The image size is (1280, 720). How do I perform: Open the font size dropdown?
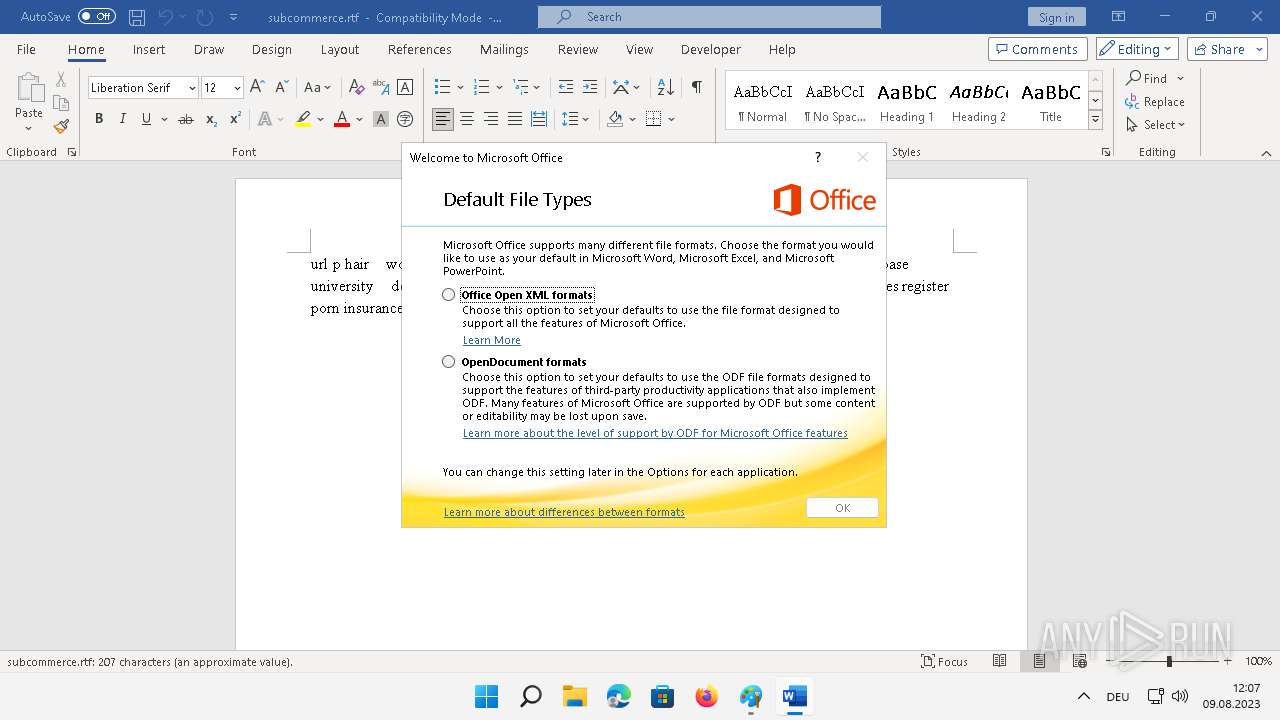pyautogui.click(x=237, y=88)
